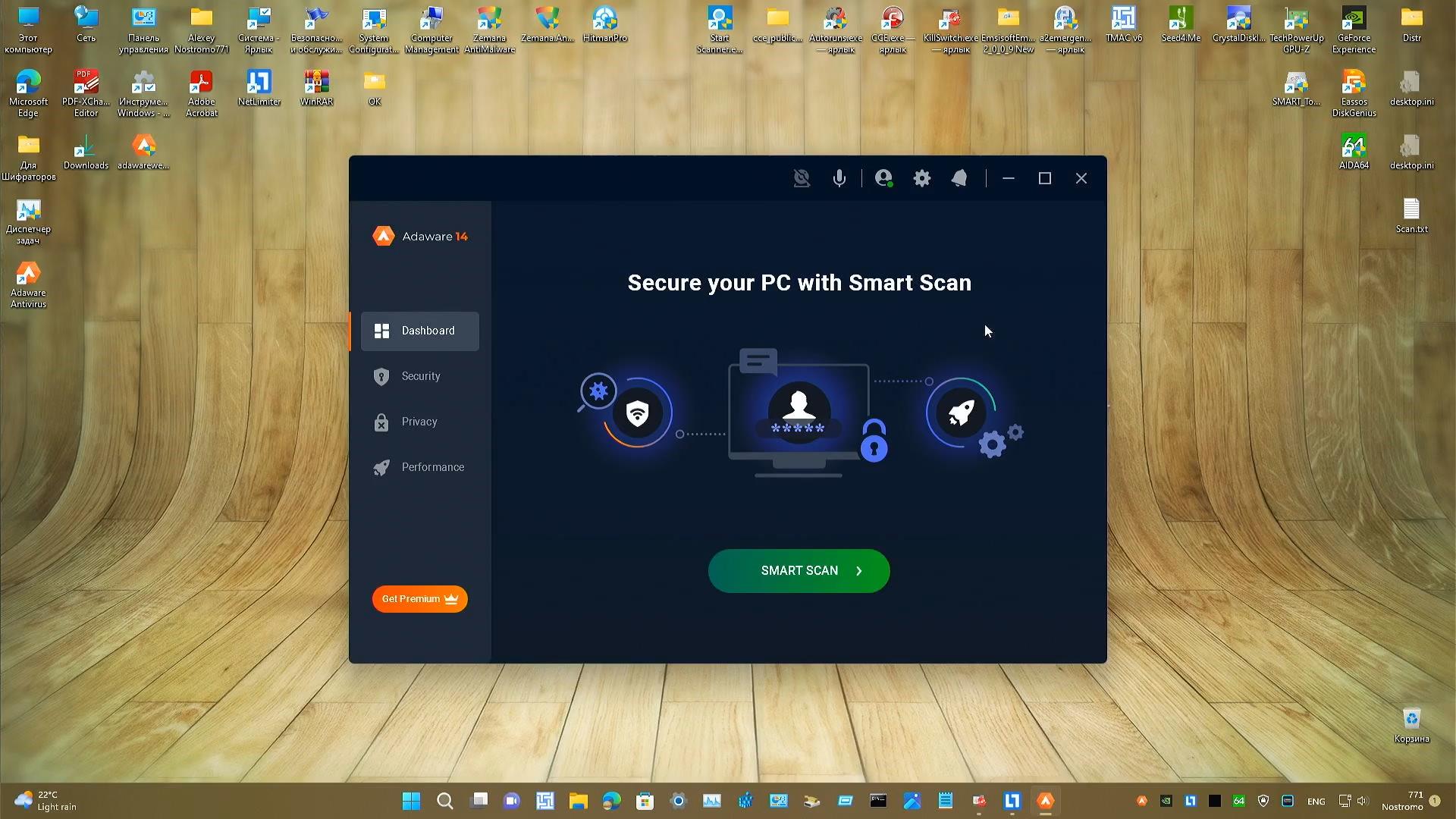This screenshot has width=1456, height=819.
Task: Toggle webcam protection icon in title bar
Action: point(802,178)
